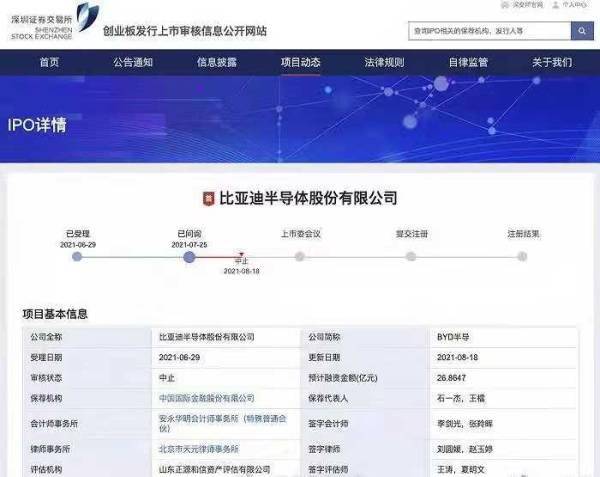
Task: Open the 中国国际金融股份有限公司 link
Action: click(x=207, y=398)
